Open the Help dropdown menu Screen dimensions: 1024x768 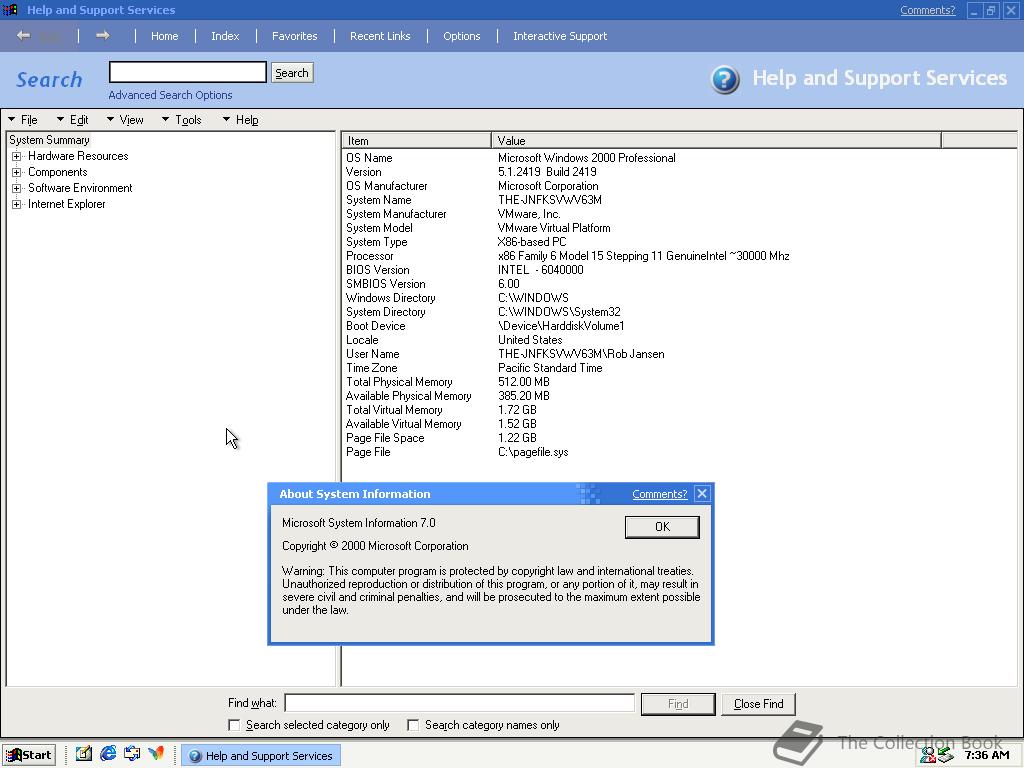(x=240, y=120)
